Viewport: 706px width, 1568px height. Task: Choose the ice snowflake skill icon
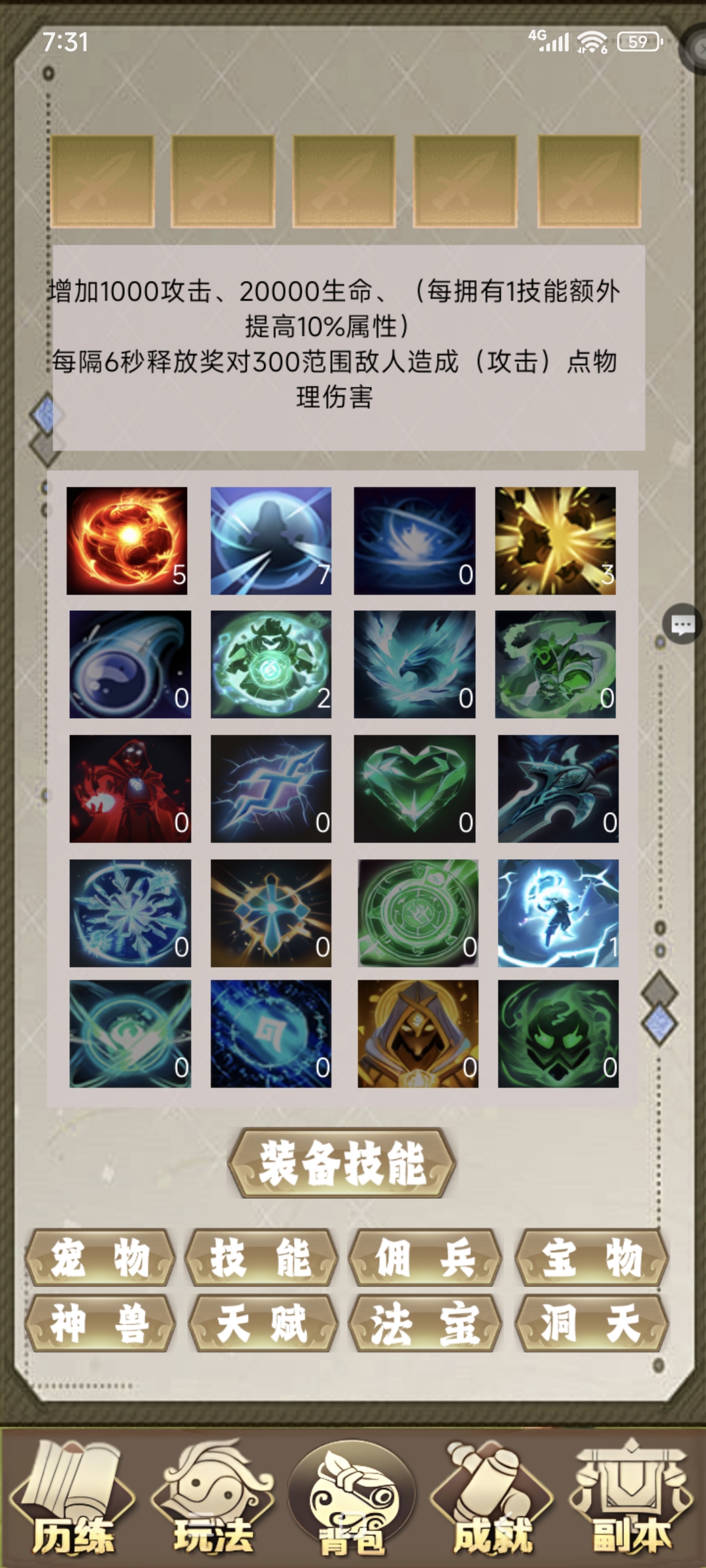pyautogui.click(x=130, y=913)
